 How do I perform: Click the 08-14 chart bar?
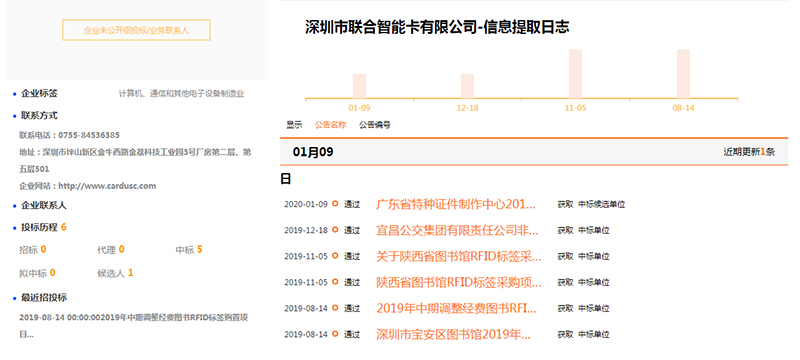pos(683,73)
